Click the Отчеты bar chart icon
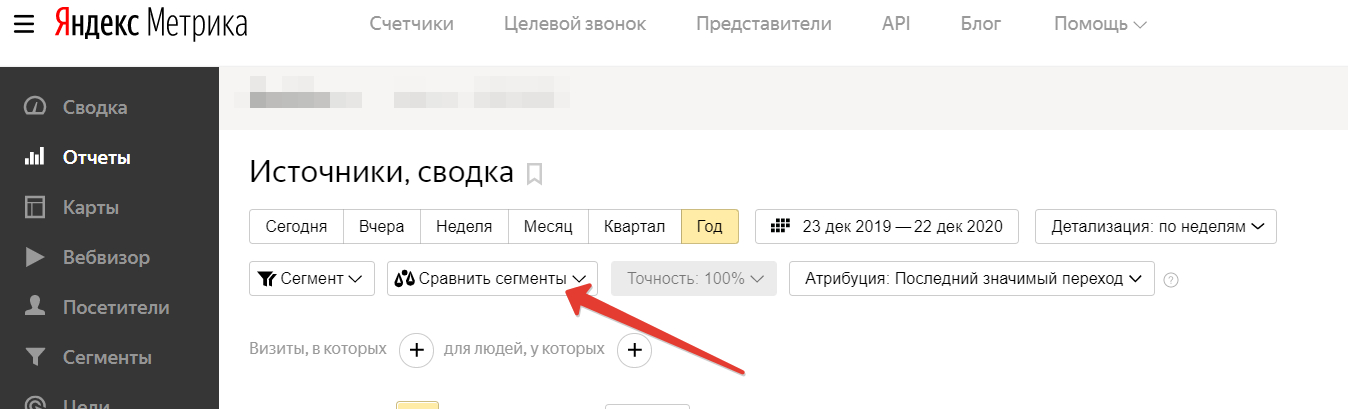The image size is (1348, 409). click(x=35, y=157)
